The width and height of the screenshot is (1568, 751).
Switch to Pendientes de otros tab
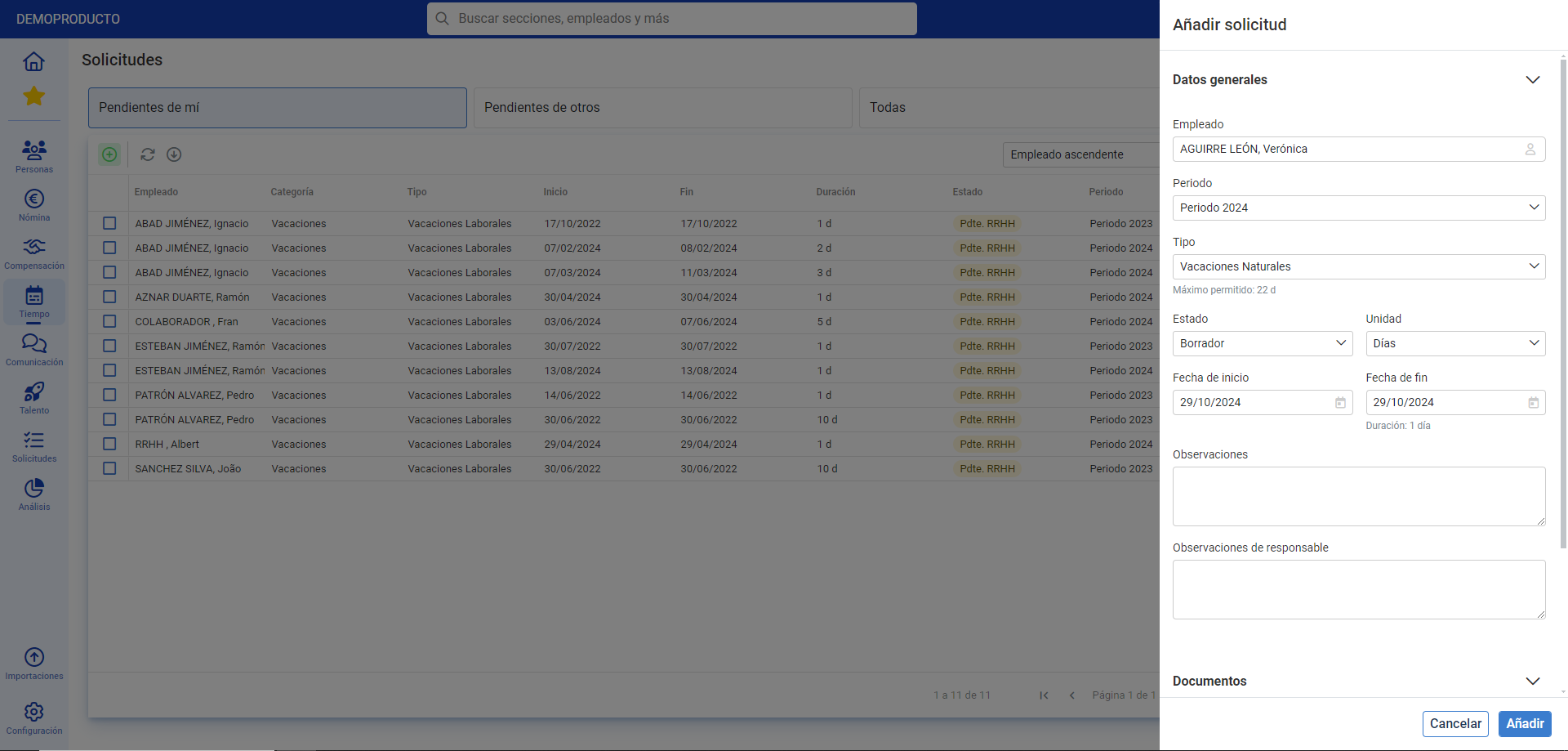pos(663,108)
